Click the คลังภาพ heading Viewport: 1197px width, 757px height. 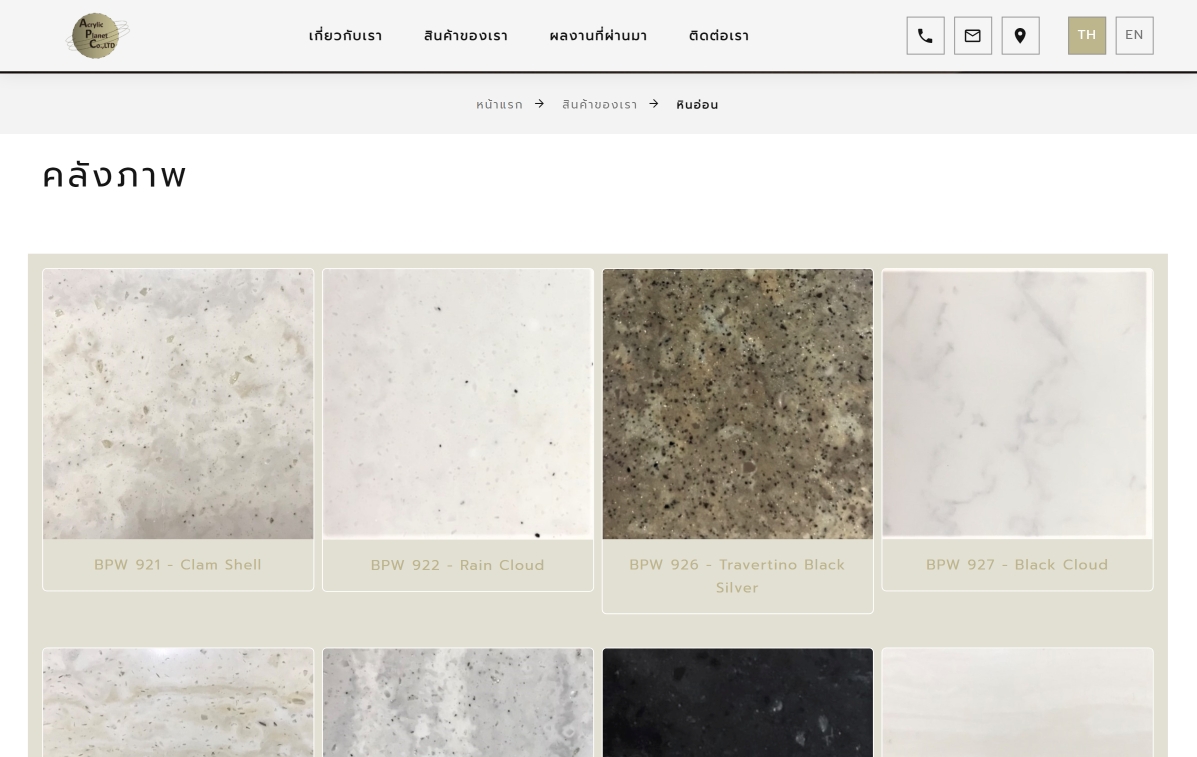115,176
